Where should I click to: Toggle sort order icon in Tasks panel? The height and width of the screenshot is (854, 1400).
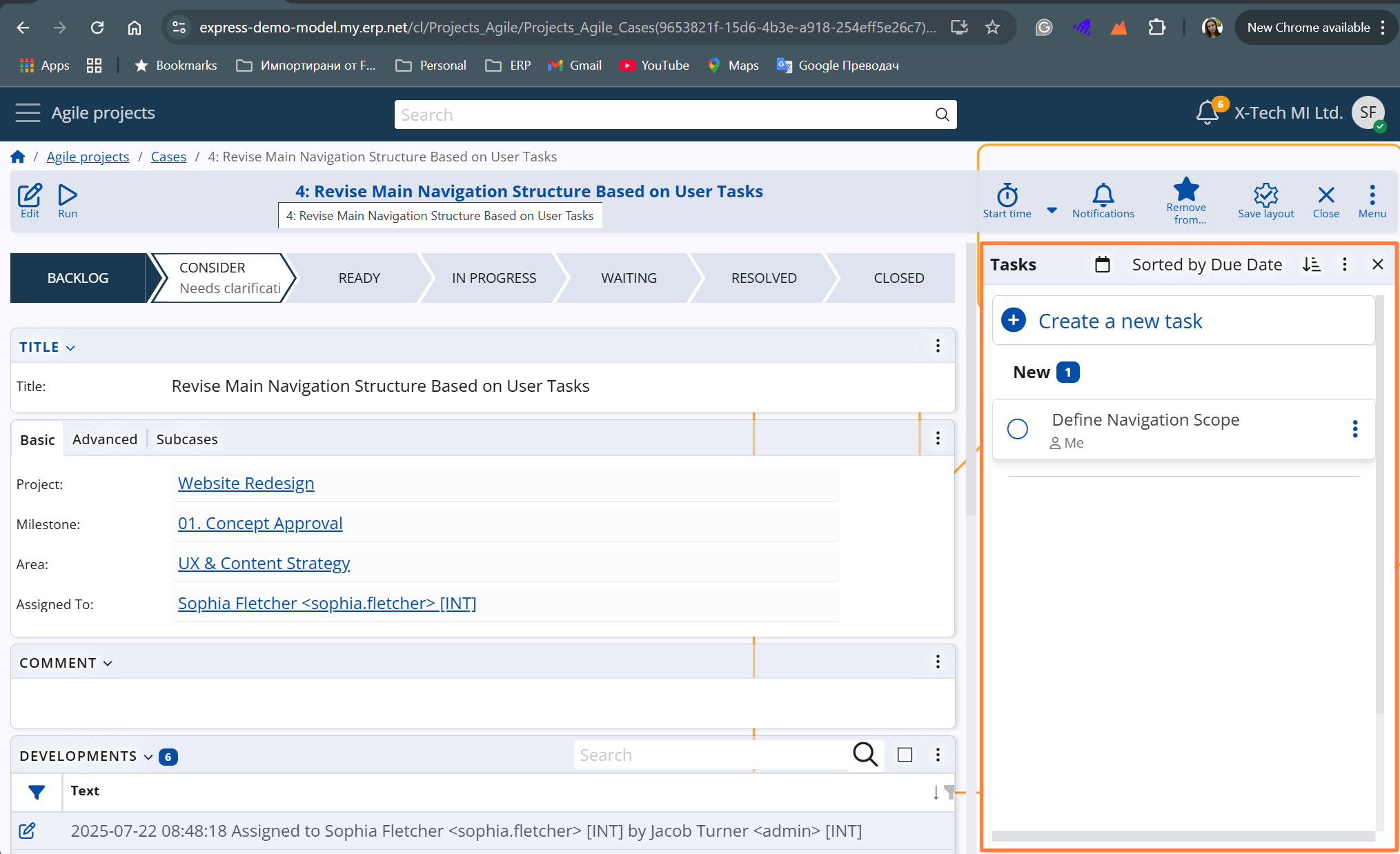[1311, 264]
